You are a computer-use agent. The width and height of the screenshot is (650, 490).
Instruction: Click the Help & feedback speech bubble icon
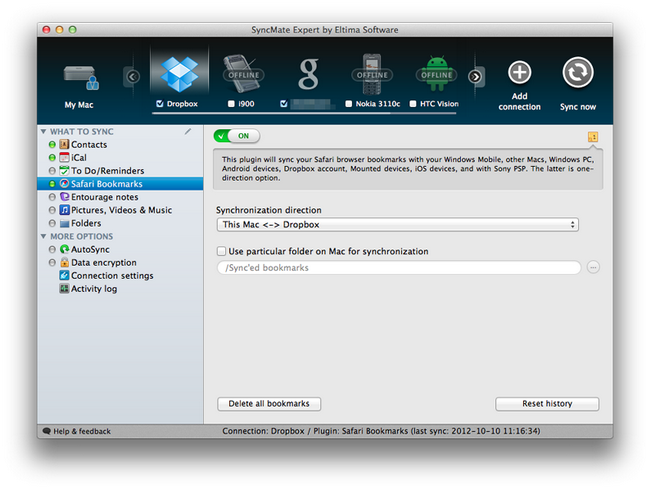[46, 431]
